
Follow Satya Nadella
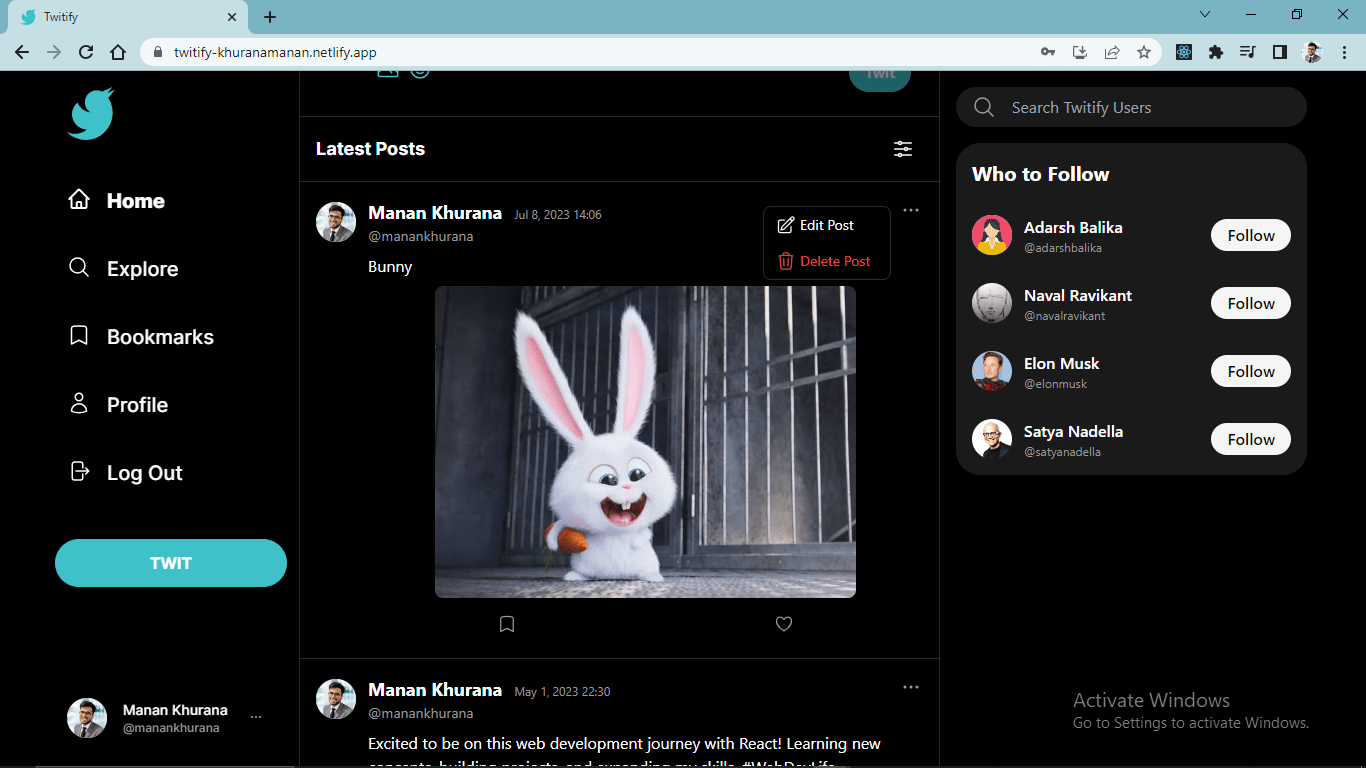1251,439
